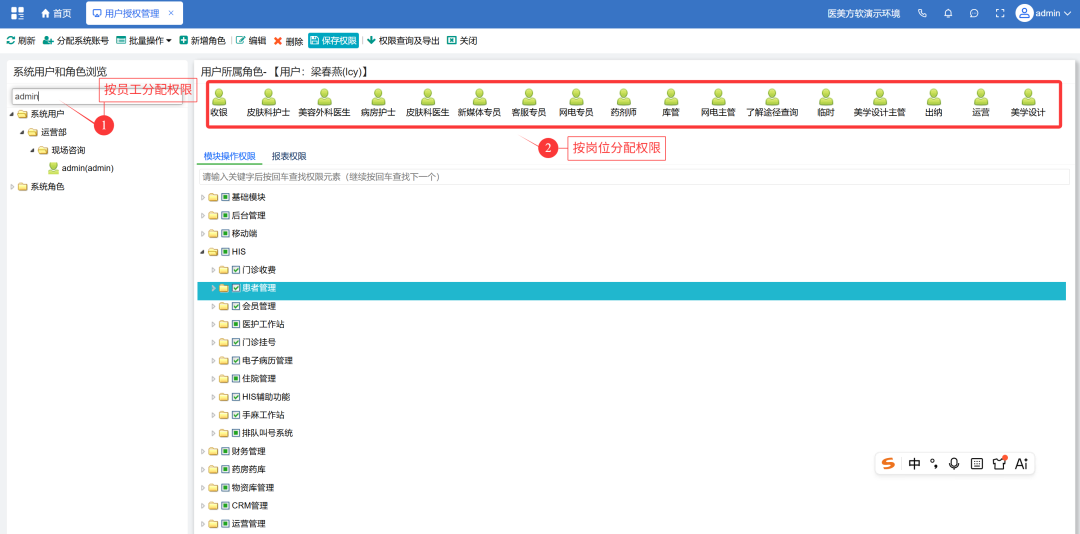Select the 新媒体专员 role icon

pyautogui.click(x=479, y=96)
